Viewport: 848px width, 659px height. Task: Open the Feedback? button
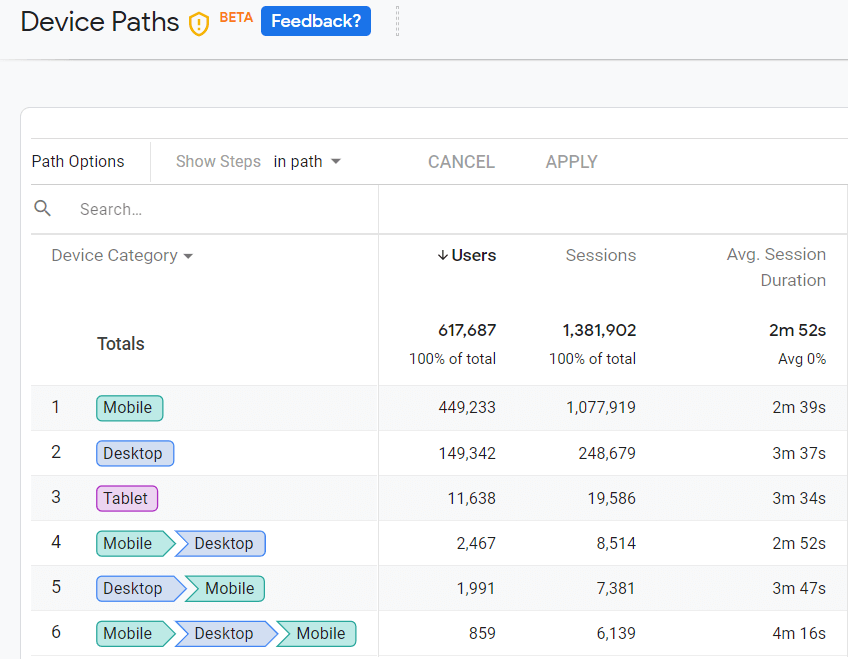click(315, 21)
